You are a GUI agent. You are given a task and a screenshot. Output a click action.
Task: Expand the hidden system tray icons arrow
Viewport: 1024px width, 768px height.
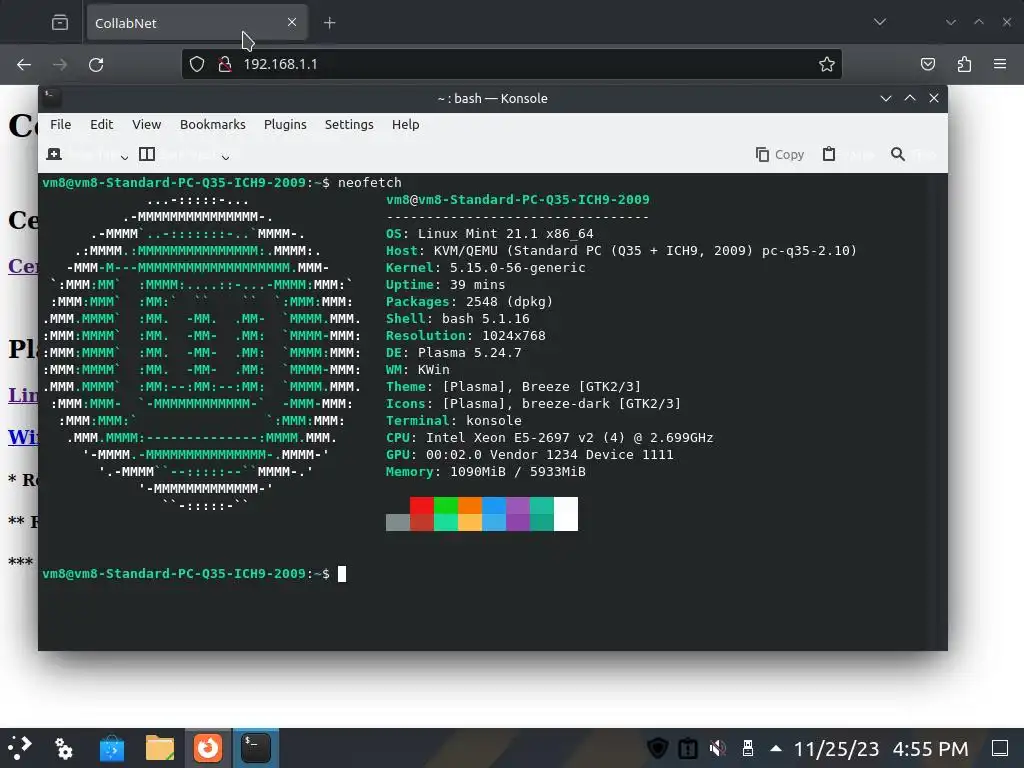[776, 748]
